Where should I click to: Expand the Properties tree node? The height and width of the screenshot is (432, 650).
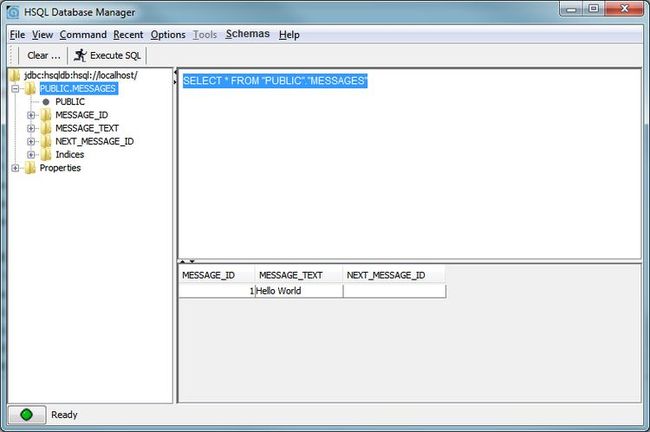click(x=15, y=168)
